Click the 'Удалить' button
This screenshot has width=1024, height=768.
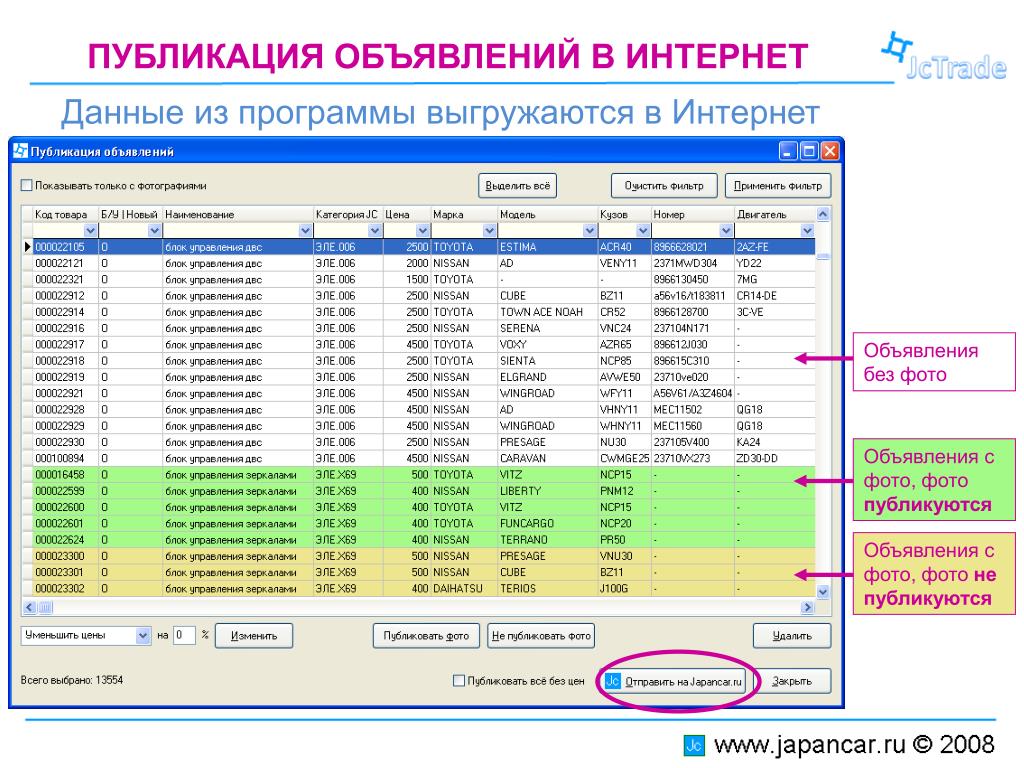[x=792, y=636]
